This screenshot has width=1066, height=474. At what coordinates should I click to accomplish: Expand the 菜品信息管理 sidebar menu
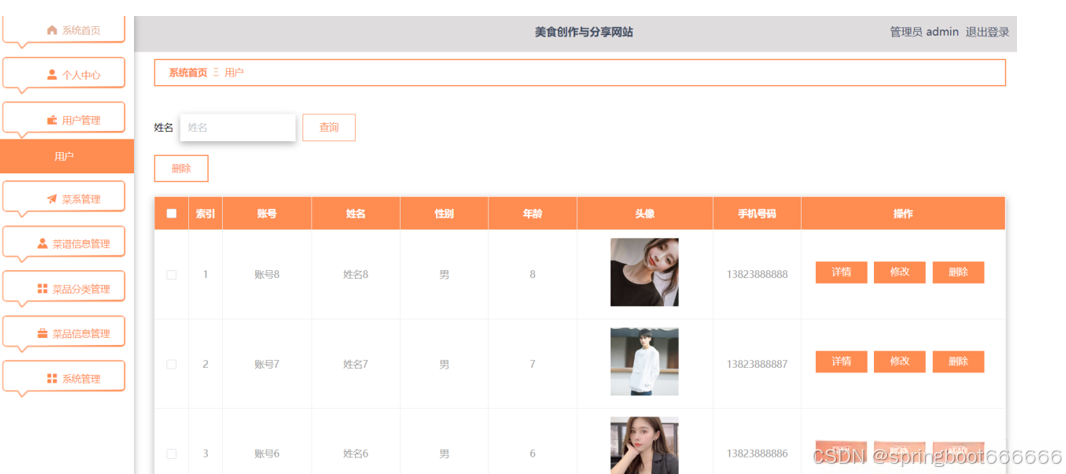click(x=64, y=332)
